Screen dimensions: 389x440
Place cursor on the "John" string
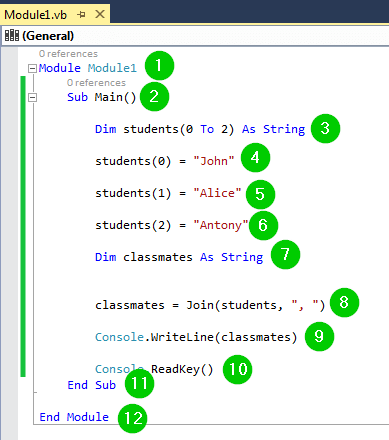coord(214,161)
